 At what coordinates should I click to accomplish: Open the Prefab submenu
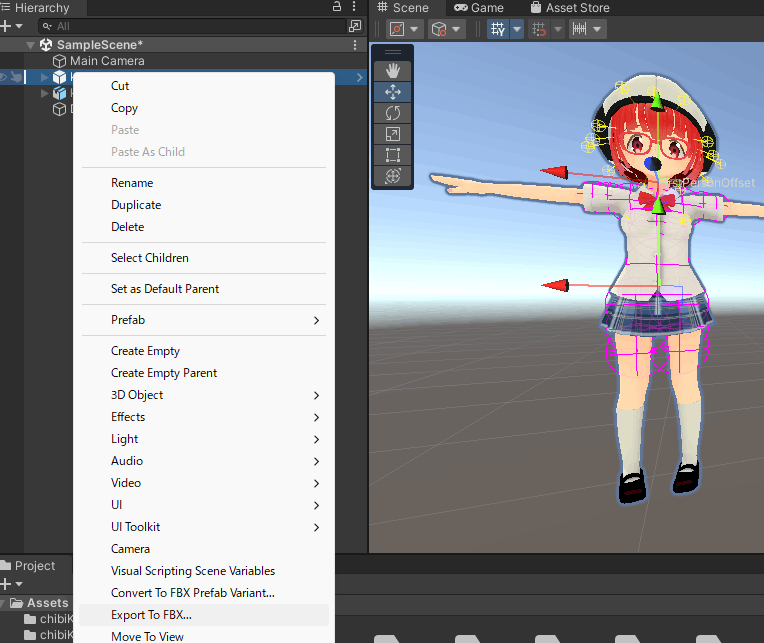pyautogui.click(x=204, y=320)
